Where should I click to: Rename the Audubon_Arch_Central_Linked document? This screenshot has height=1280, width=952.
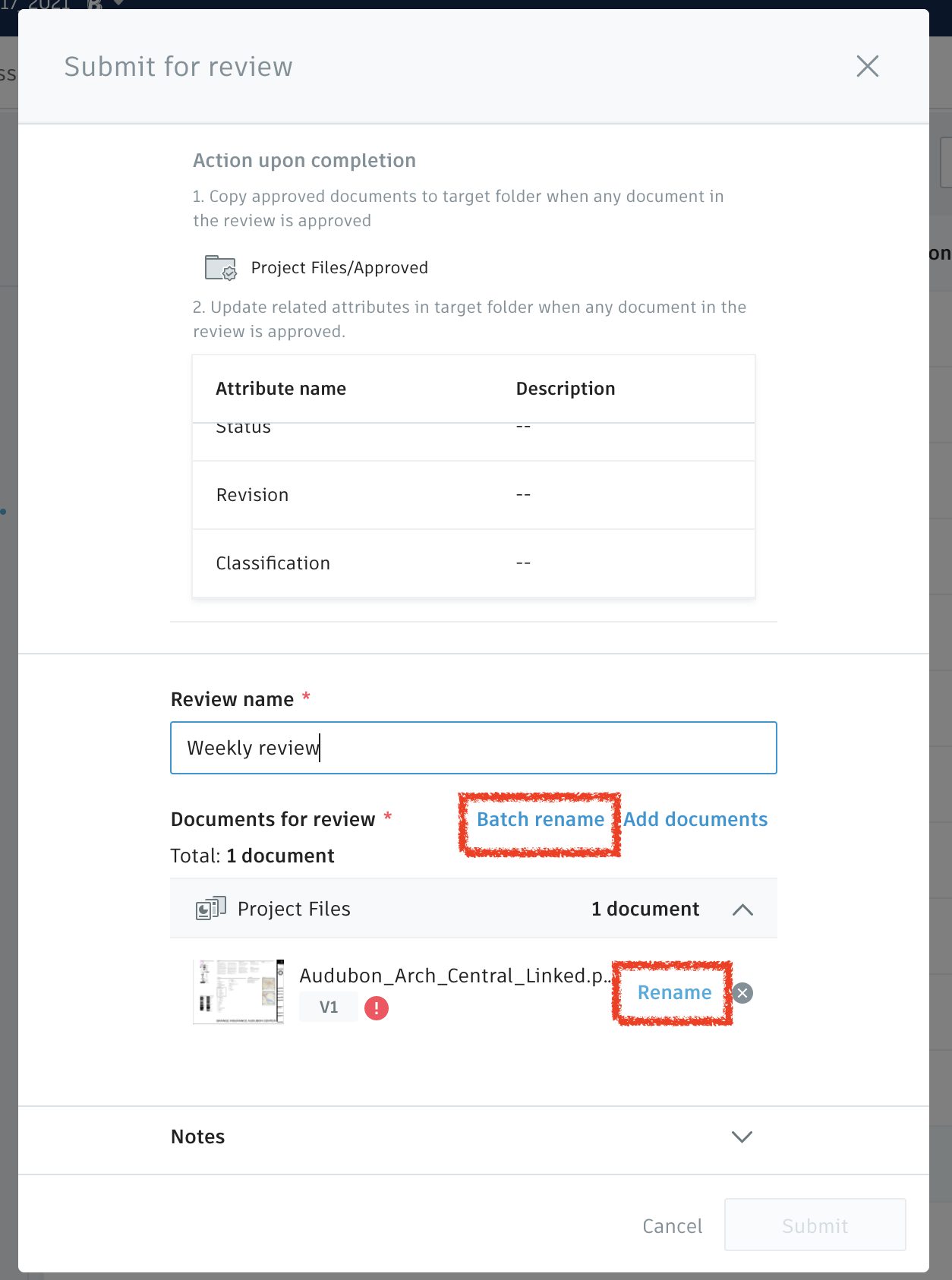coord(674,993)
